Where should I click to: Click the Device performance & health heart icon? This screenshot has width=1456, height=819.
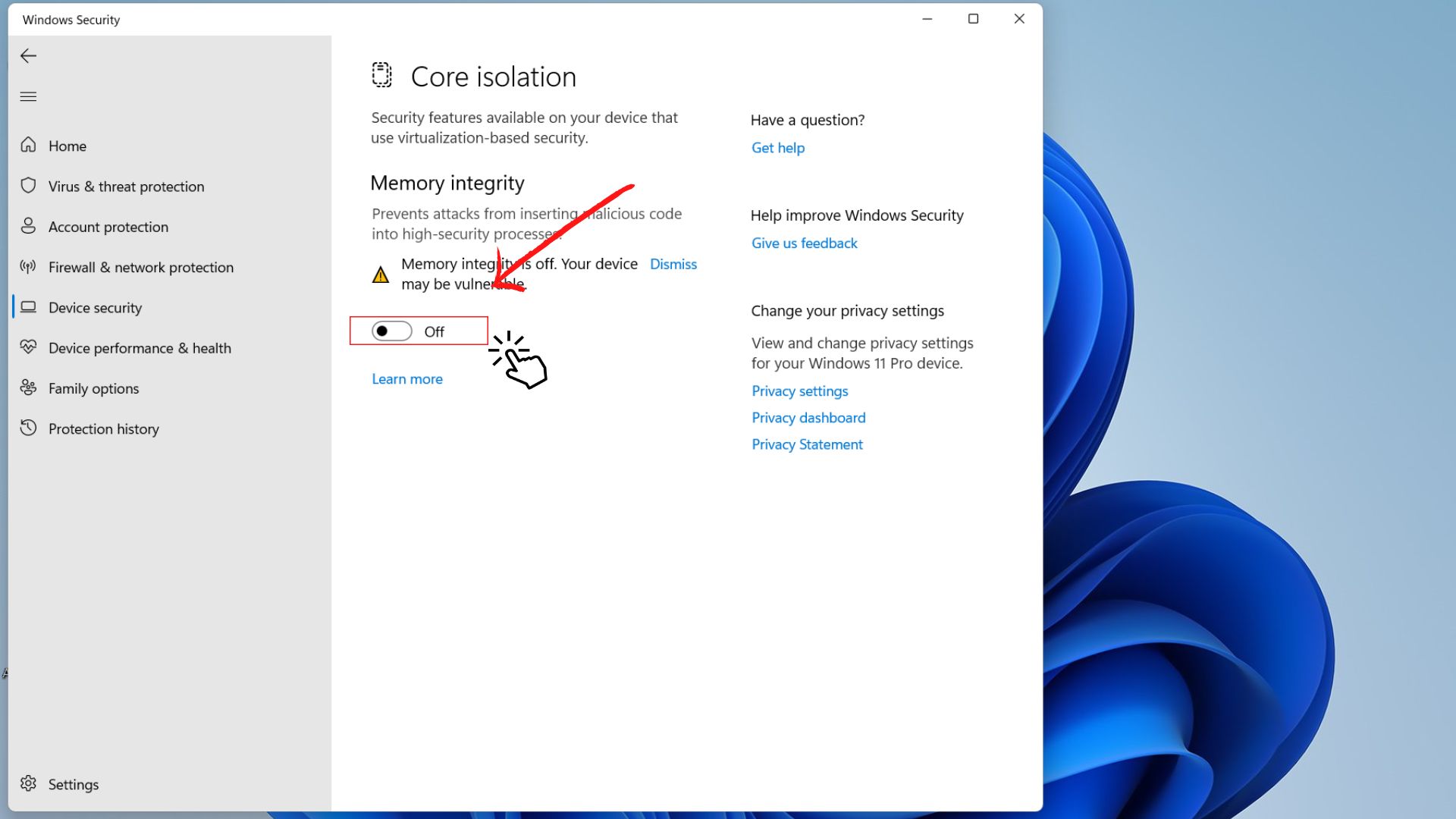click(28, 347)
